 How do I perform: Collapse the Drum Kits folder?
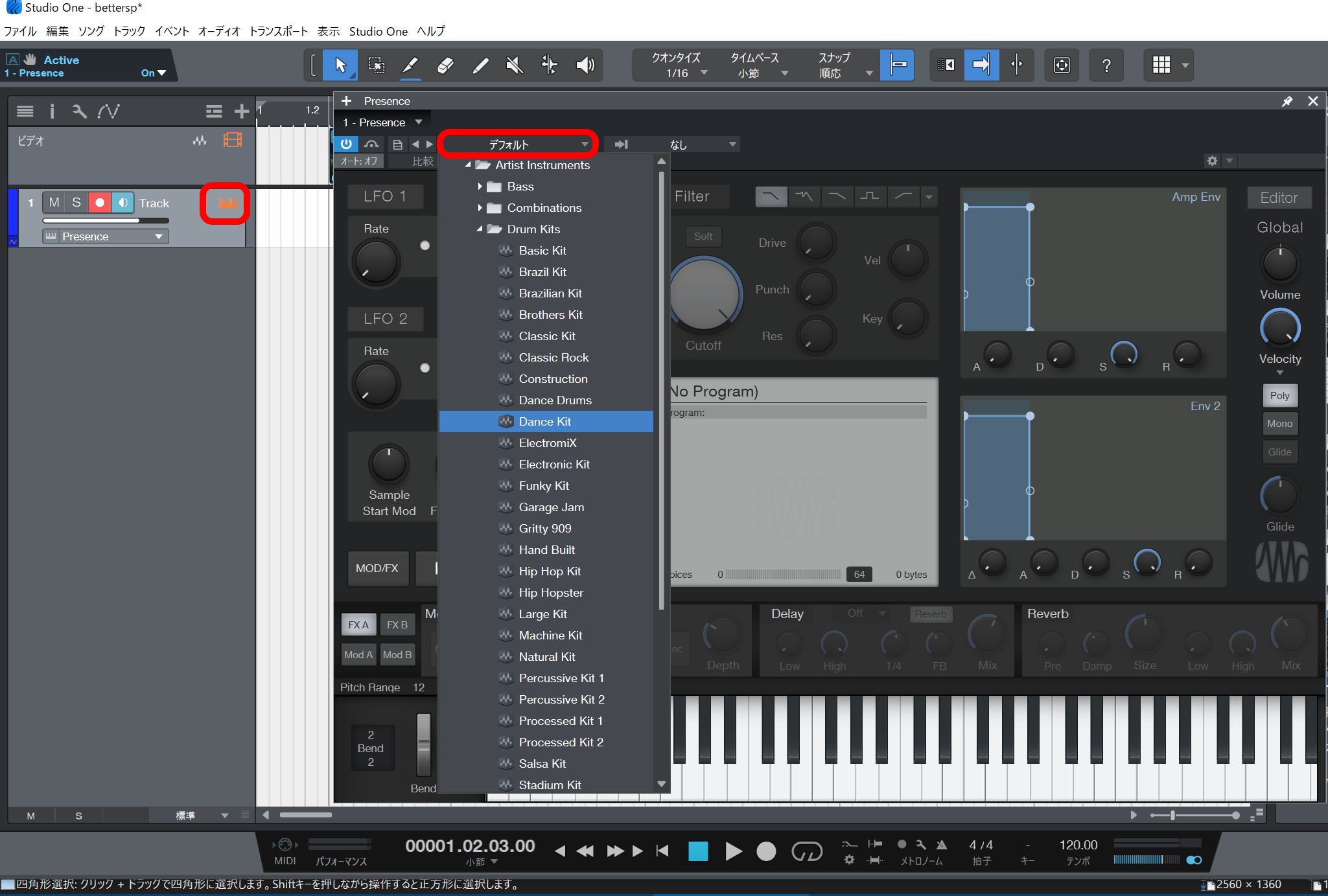pos(480,229)
